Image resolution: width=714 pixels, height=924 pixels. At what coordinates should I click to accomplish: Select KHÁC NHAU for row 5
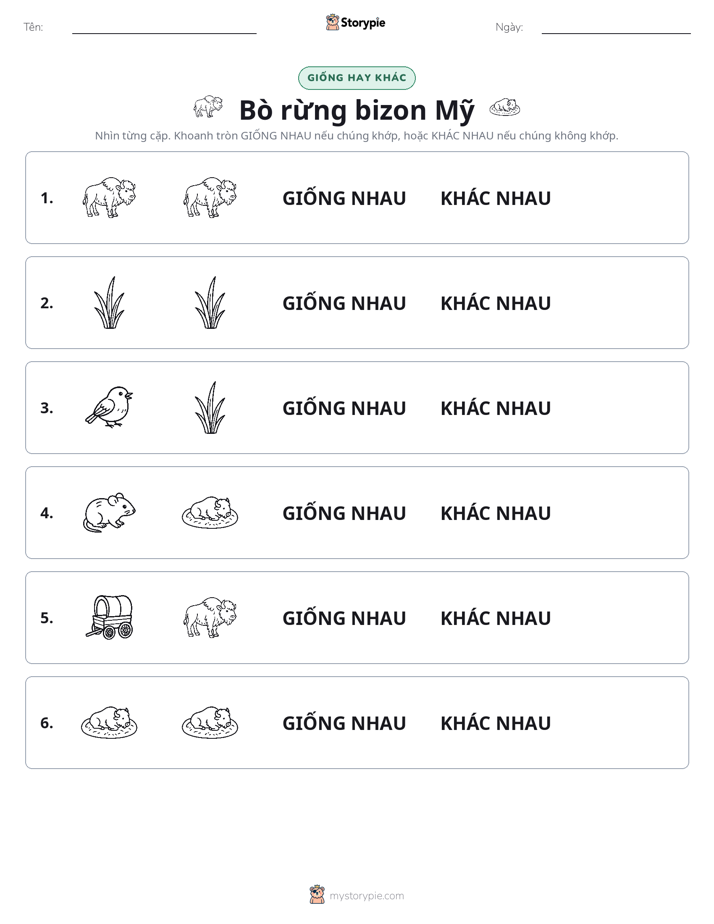[495, 618]
